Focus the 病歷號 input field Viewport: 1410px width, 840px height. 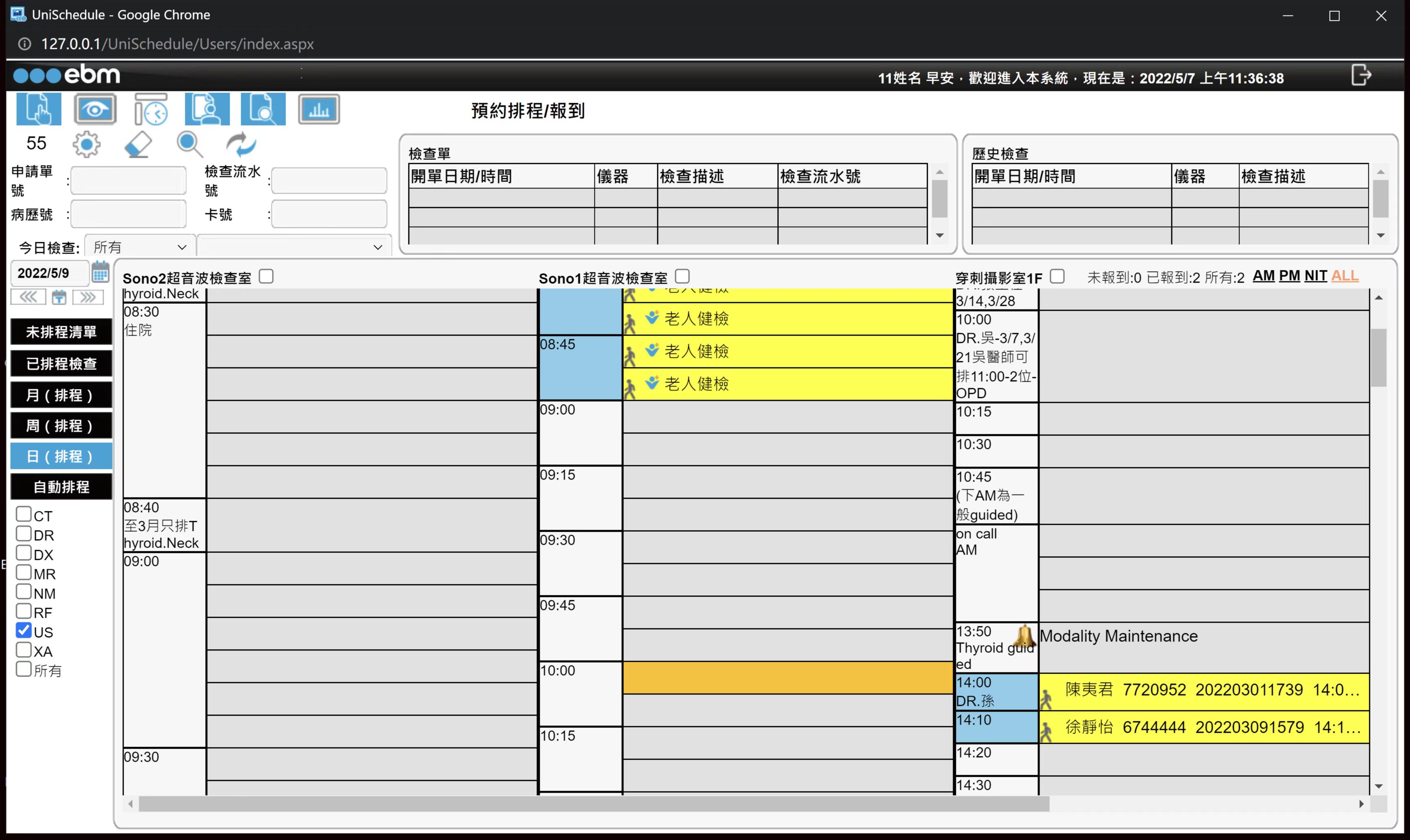coord(129,214)
